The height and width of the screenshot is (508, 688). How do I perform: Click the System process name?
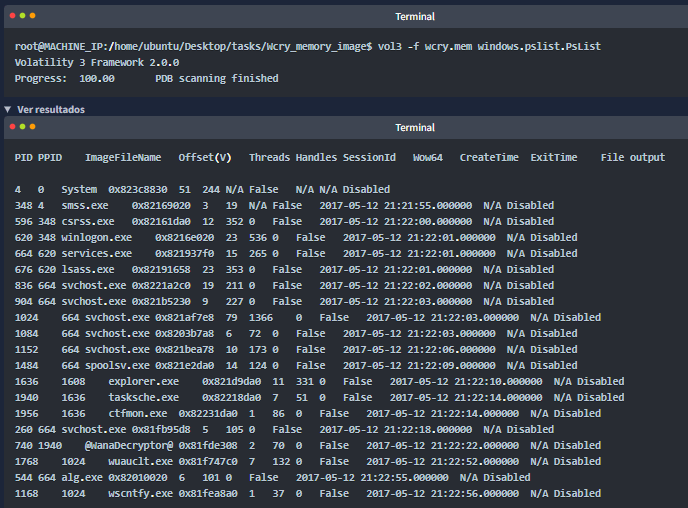(x=79, y=190)
